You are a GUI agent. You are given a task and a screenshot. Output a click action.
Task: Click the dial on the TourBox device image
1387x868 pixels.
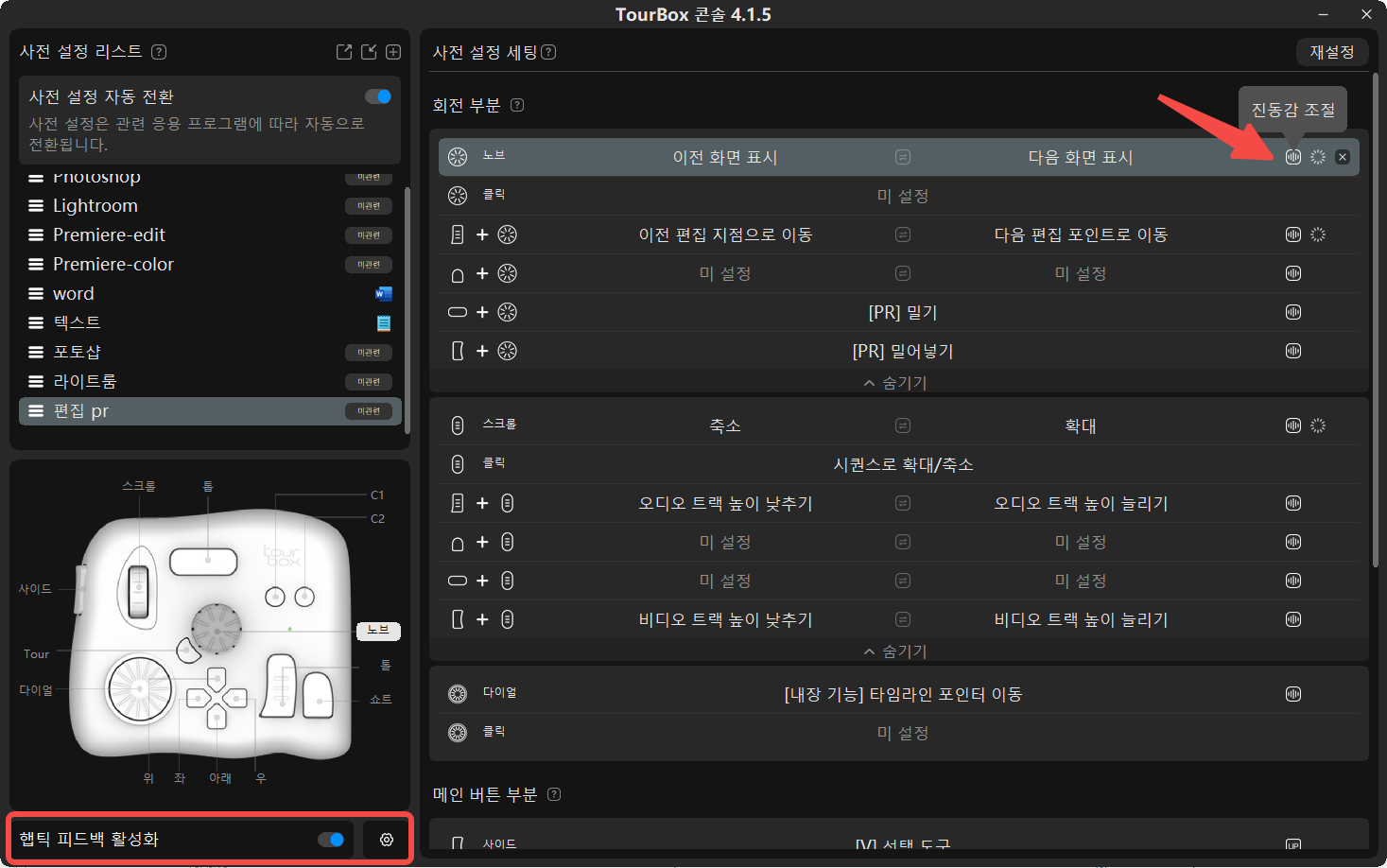coord(140,687)
